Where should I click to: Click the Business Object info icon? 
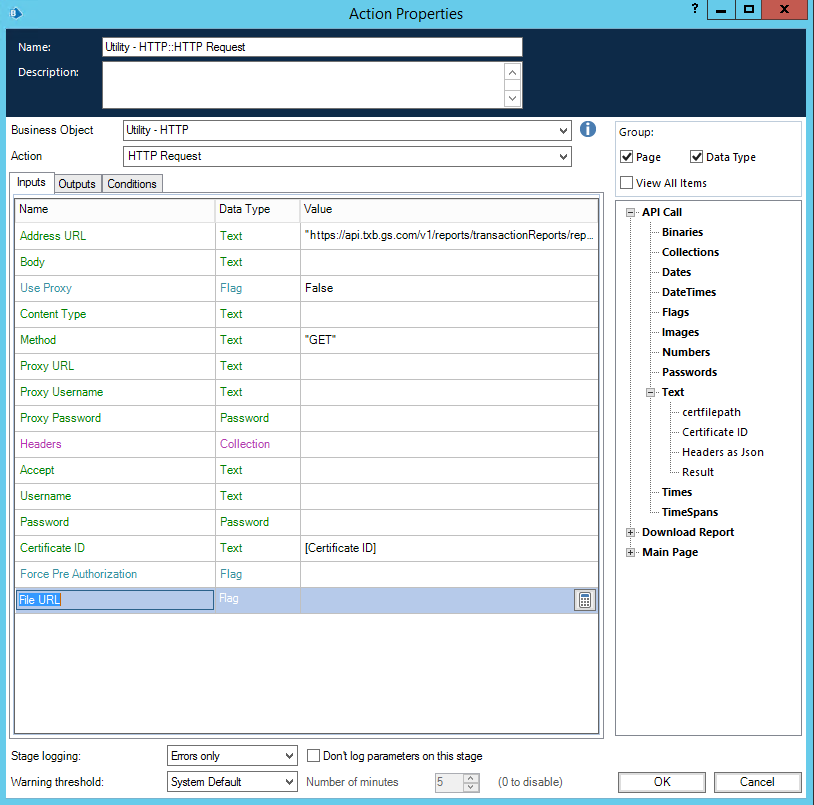pyautogui.click(x=588, y=130)
